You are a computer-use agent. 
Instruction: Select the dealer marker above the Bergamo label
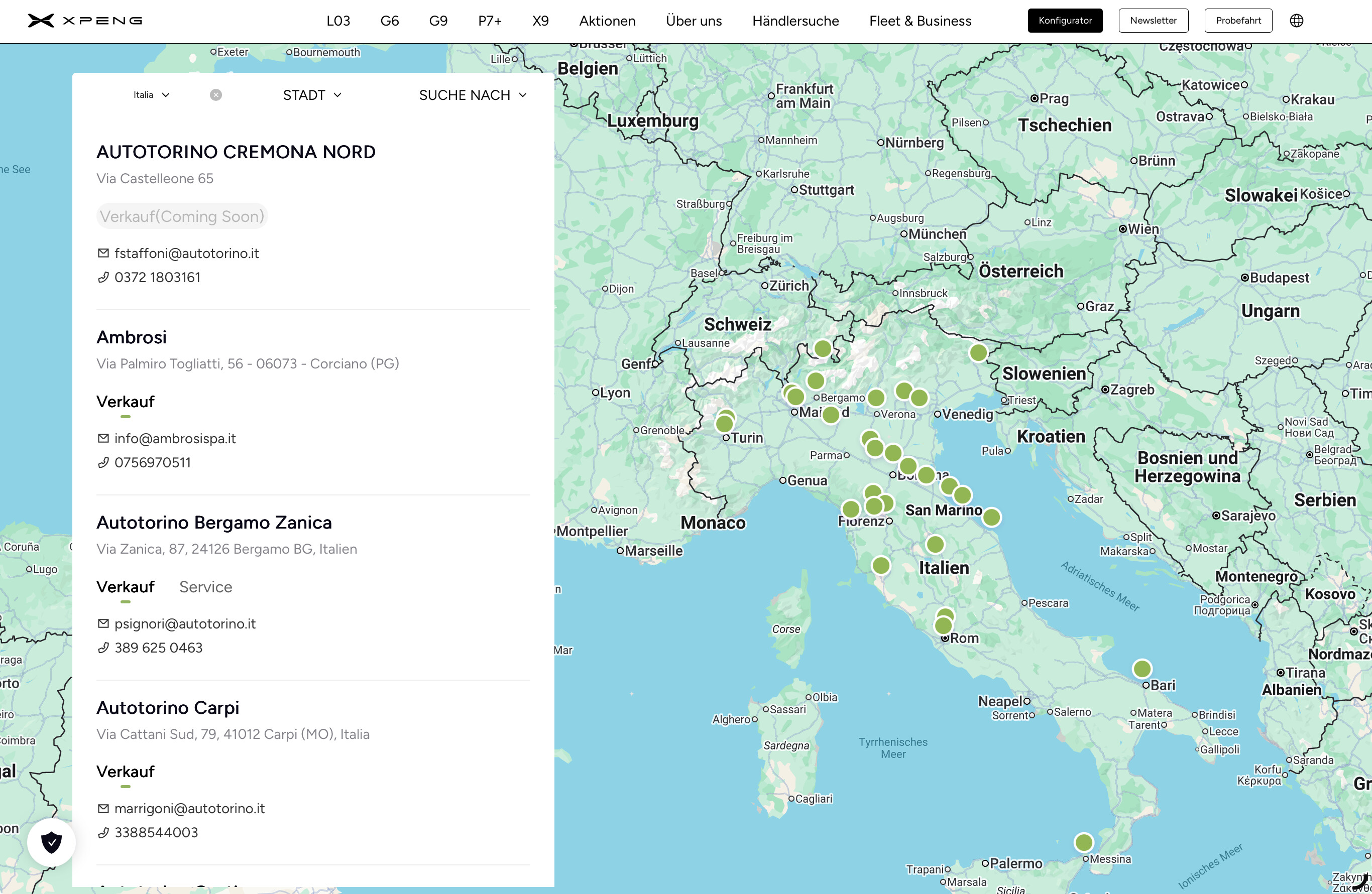pyautogui.click(x=816, y=381)
